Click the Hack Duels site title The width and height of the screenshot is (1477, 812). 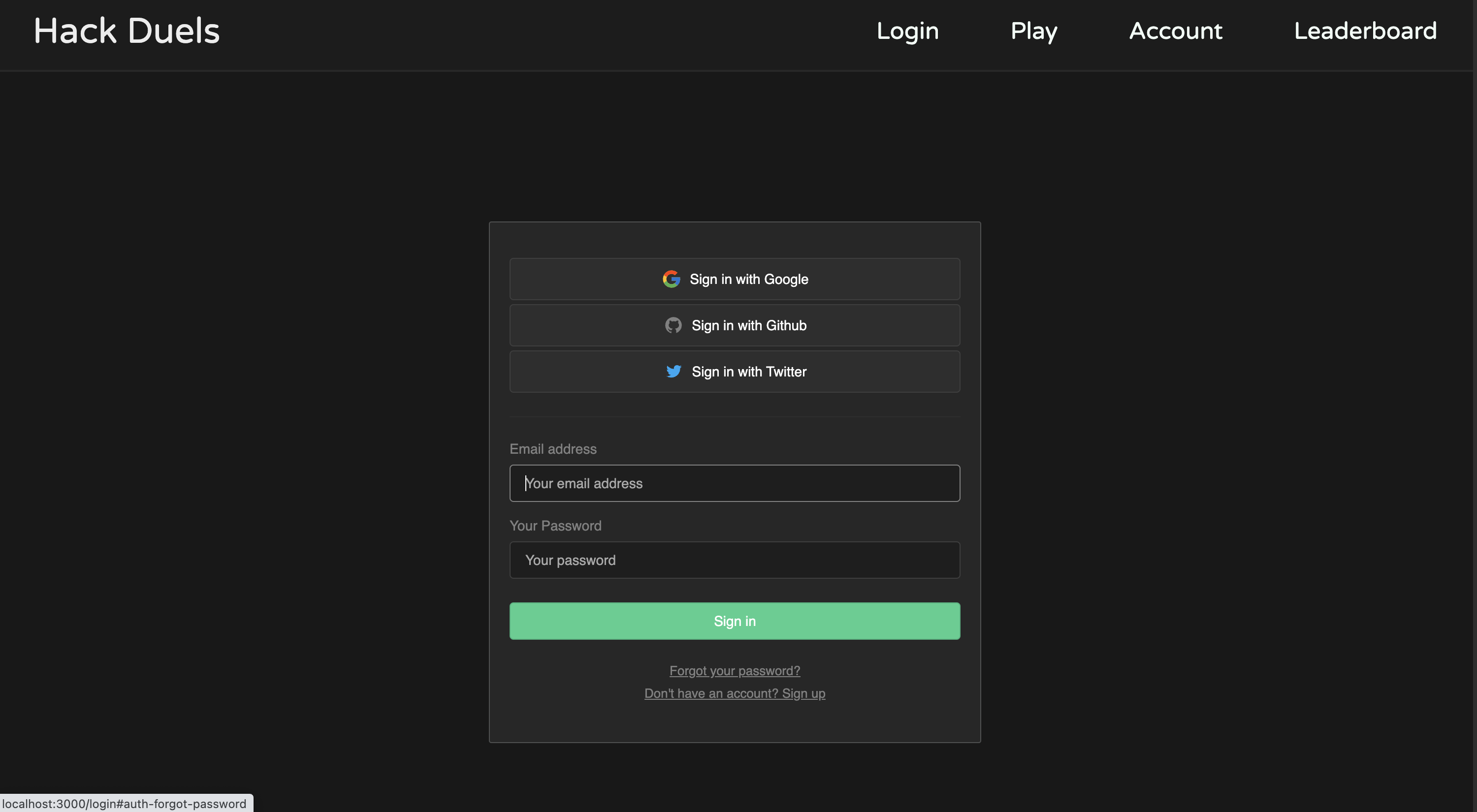click(127, 31)
